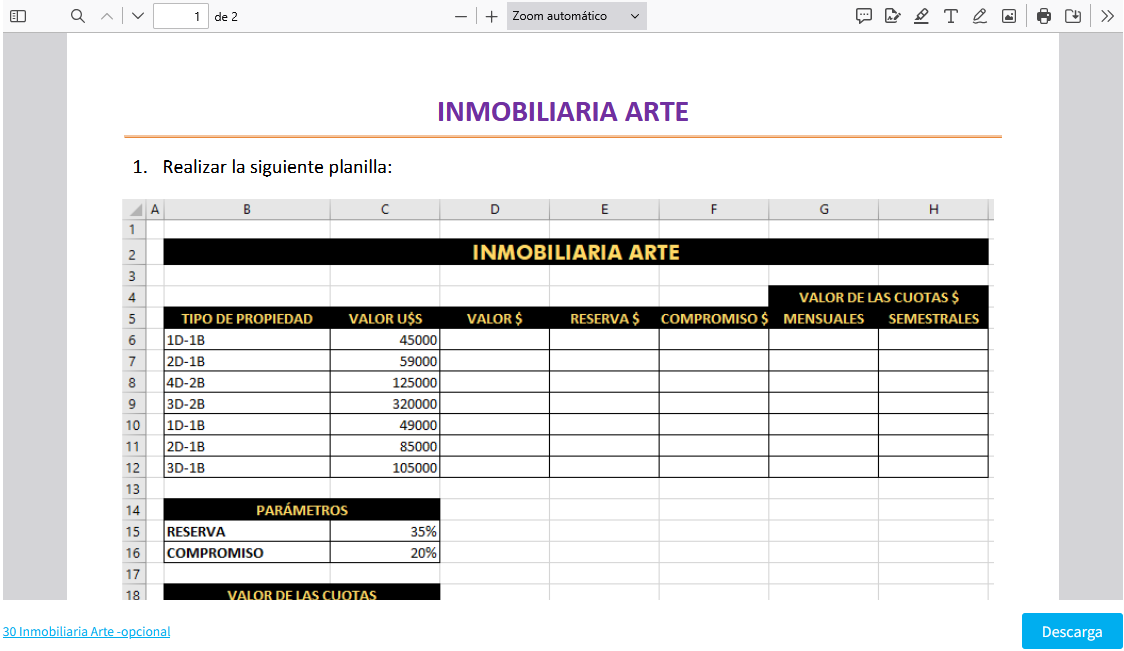Open the find in document search
The image size is (1124, 651).
click(x=78, y=16)
